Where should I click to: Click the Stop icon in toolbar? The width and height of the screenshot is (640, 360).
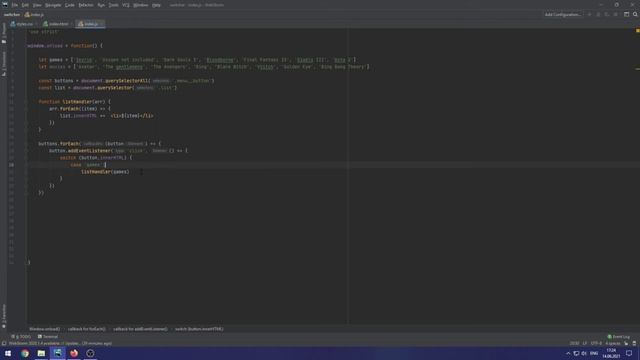616,15
